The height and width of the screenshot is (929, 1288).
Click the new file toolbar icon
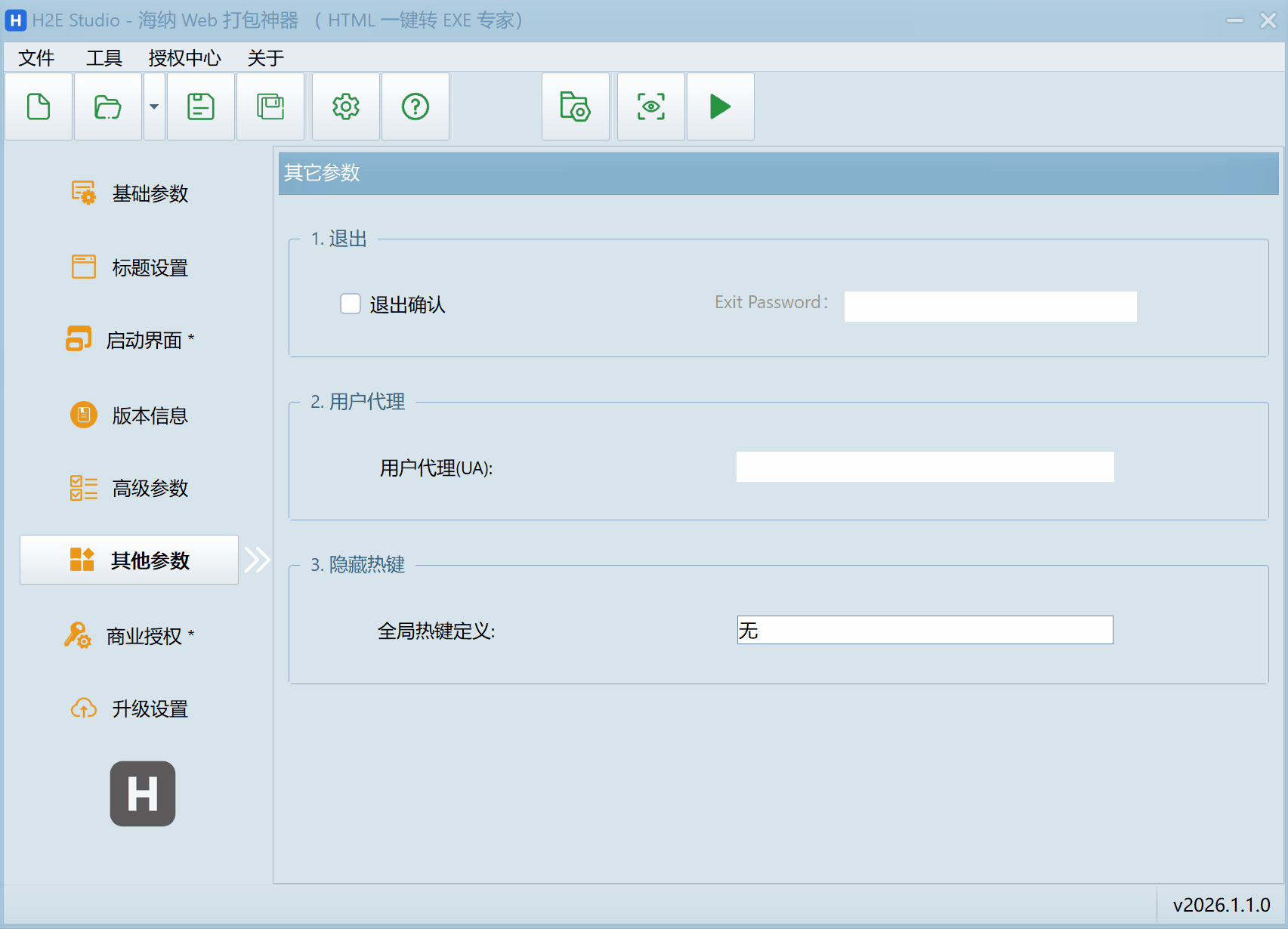[x=39, y=106]
